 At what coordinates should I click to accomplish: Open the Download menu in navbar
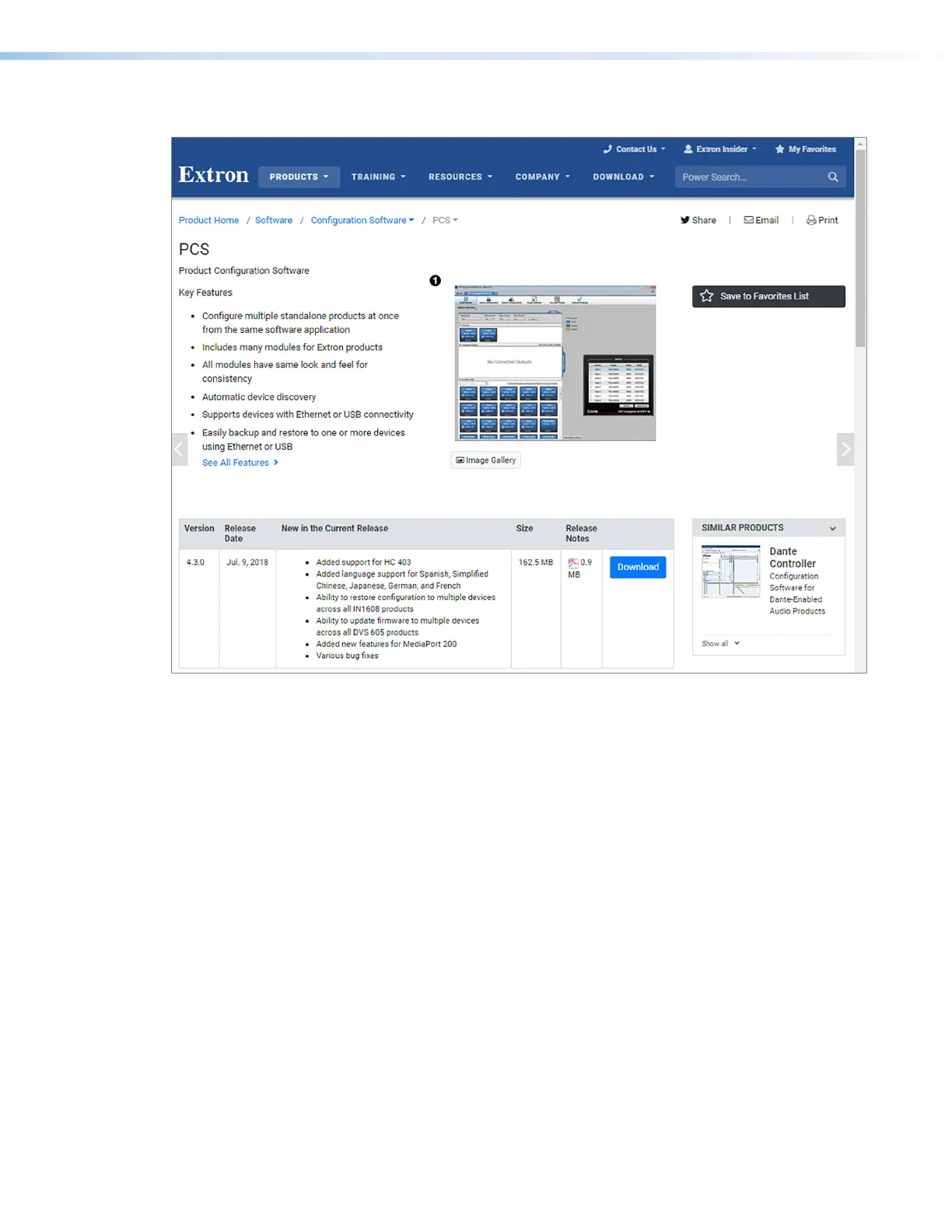pyautogui.click(x=624, y=177)
